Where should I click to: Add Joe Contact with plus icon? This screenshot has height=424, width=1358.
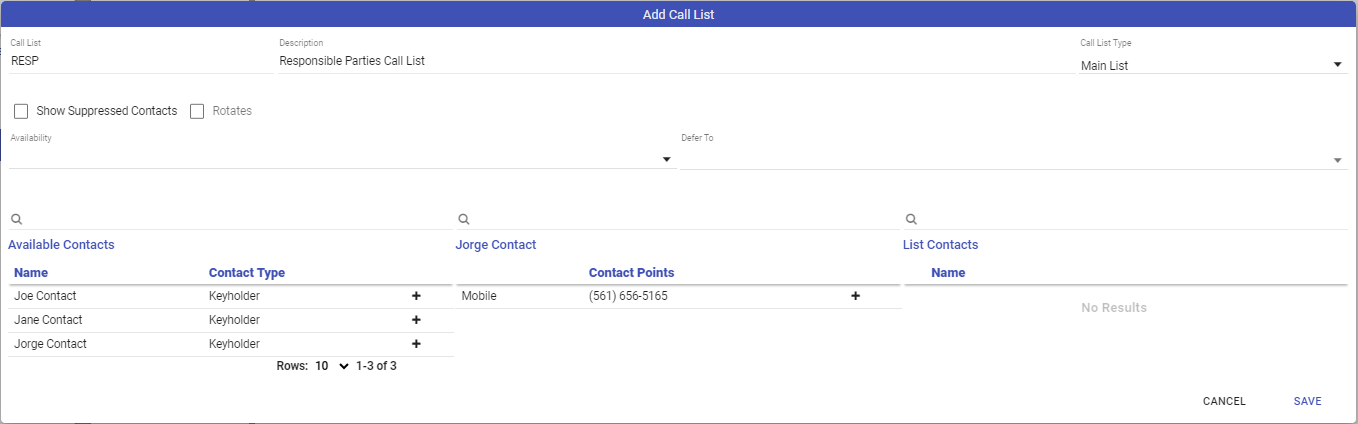click(416, 296)
